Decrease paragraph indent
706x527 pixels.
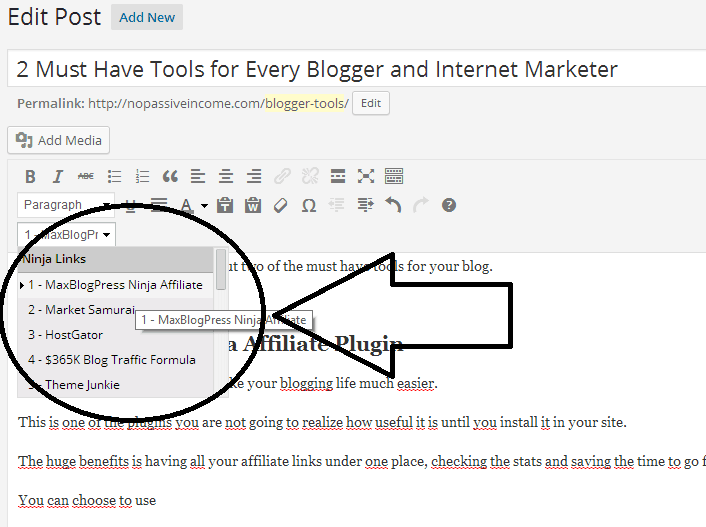point(337,205)
